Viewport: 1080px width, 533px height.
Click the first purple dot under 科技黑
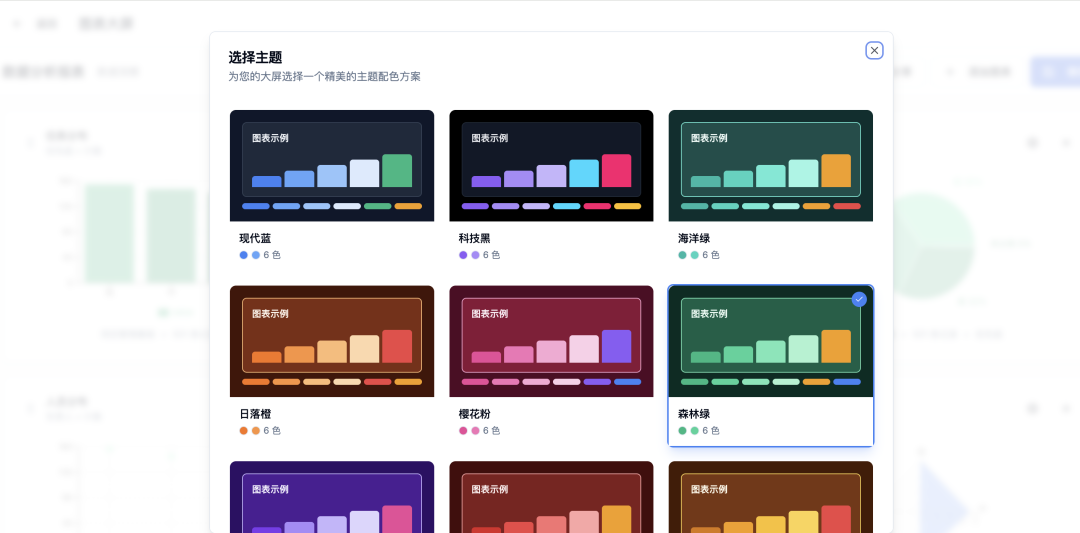point(463,255)
